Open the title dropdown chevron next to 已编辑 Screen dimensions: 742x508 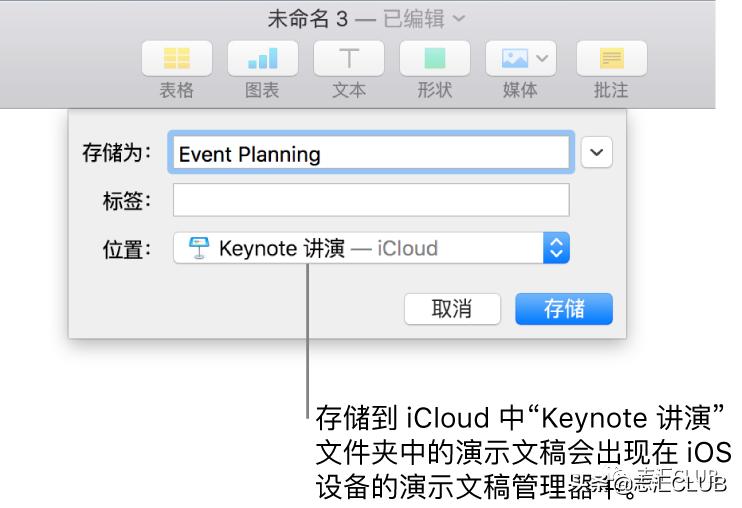459,18
